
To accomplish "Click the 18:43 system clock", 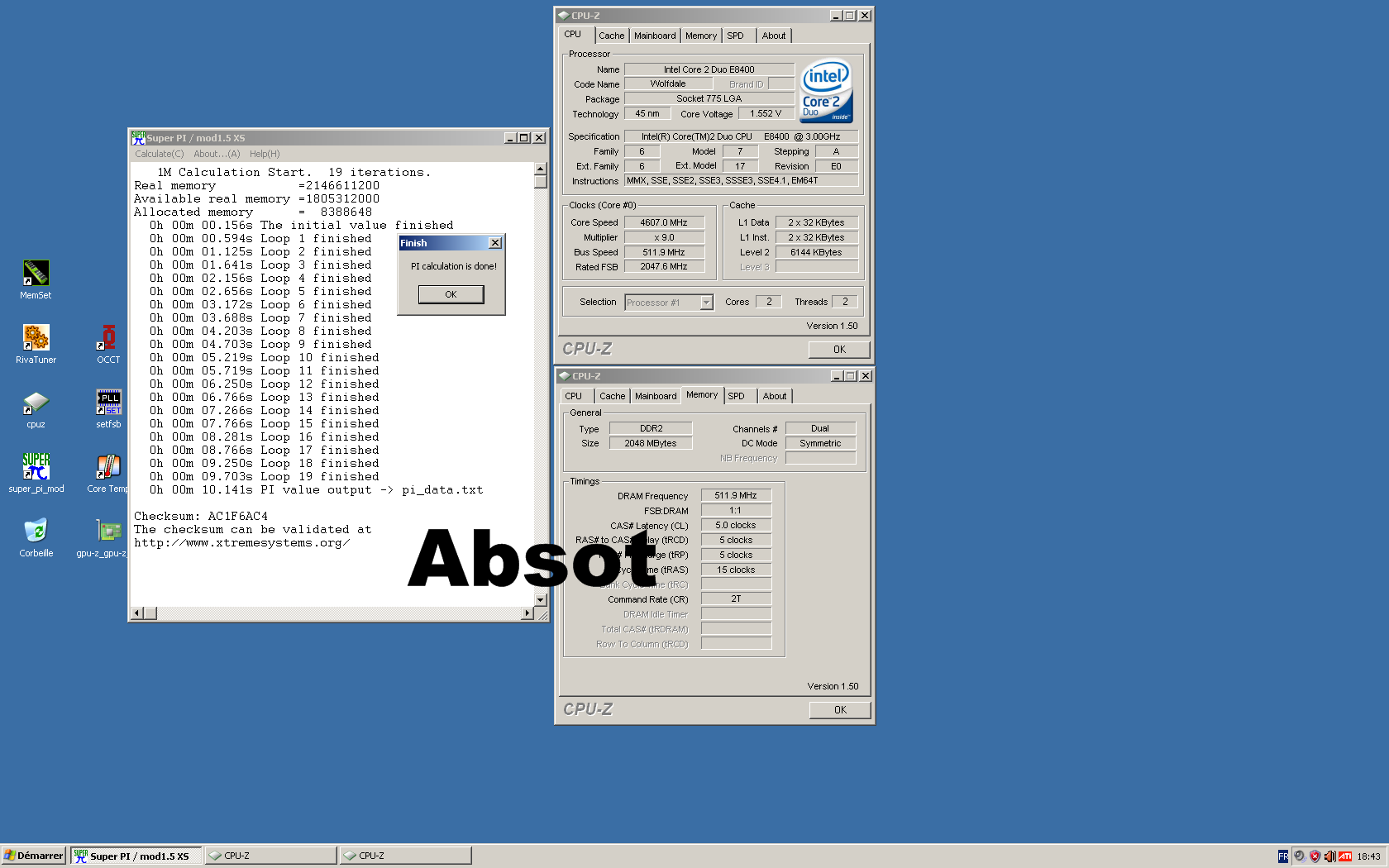I will pyautogui.click(x=1368, y=856).
